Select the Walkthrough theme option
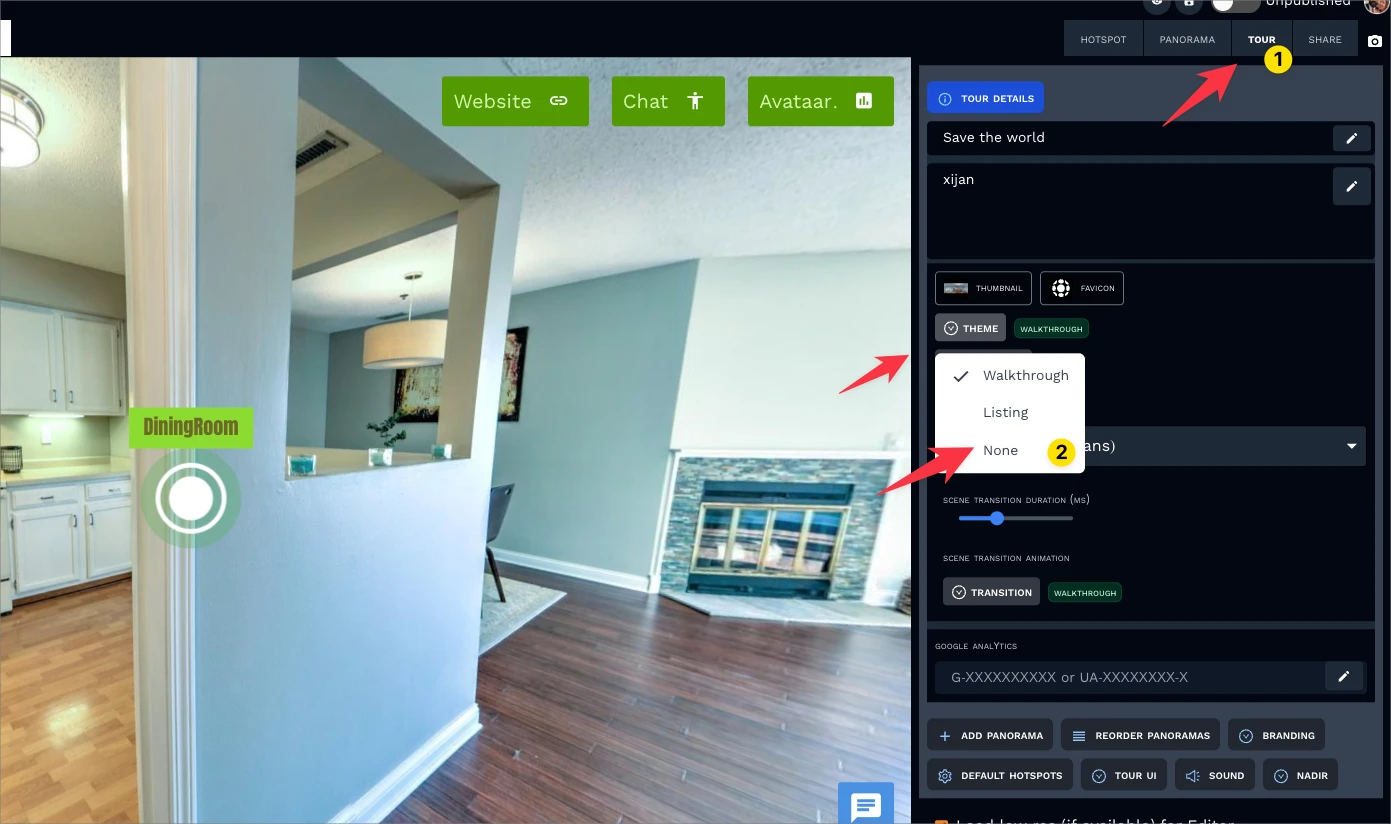Viewport: 1391px width, 824px height. [x=1025, y=375]
